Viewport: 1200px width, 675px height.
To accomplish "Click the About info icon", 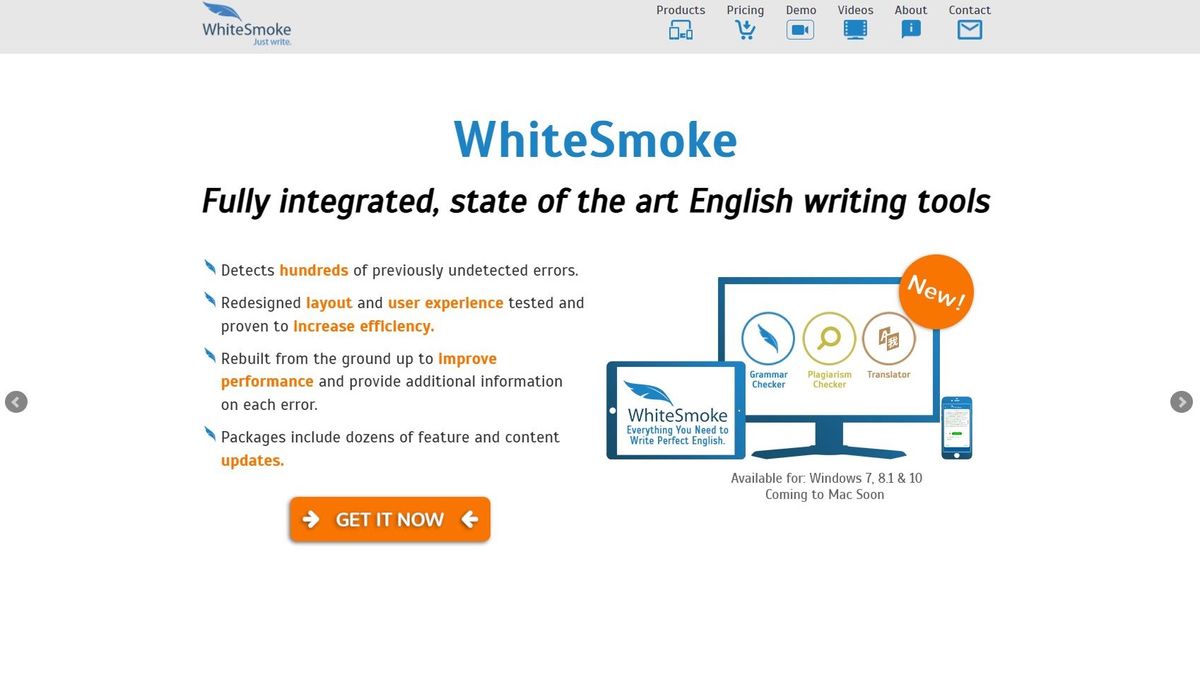I will point(909,29).
